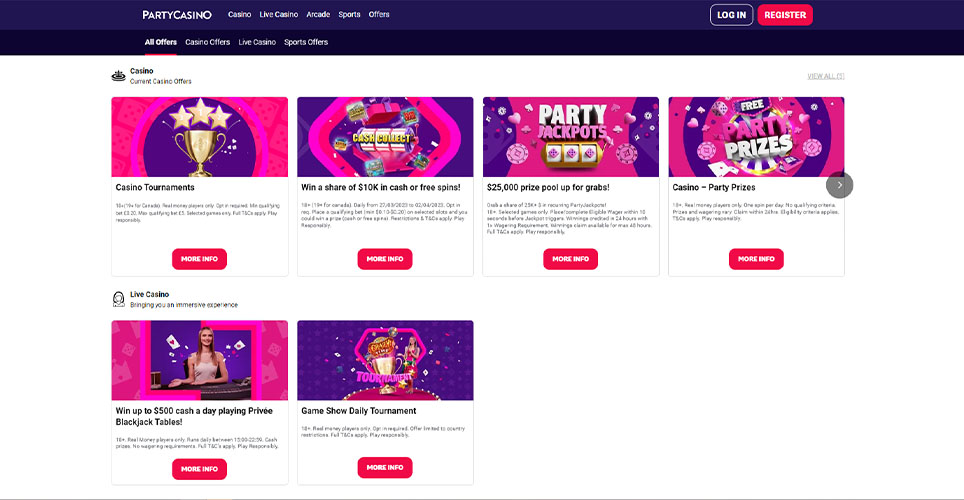The image size is (964, 500).
Task: Click the live dealer icon beside Live Casino heading
Action: pos(119,299)
